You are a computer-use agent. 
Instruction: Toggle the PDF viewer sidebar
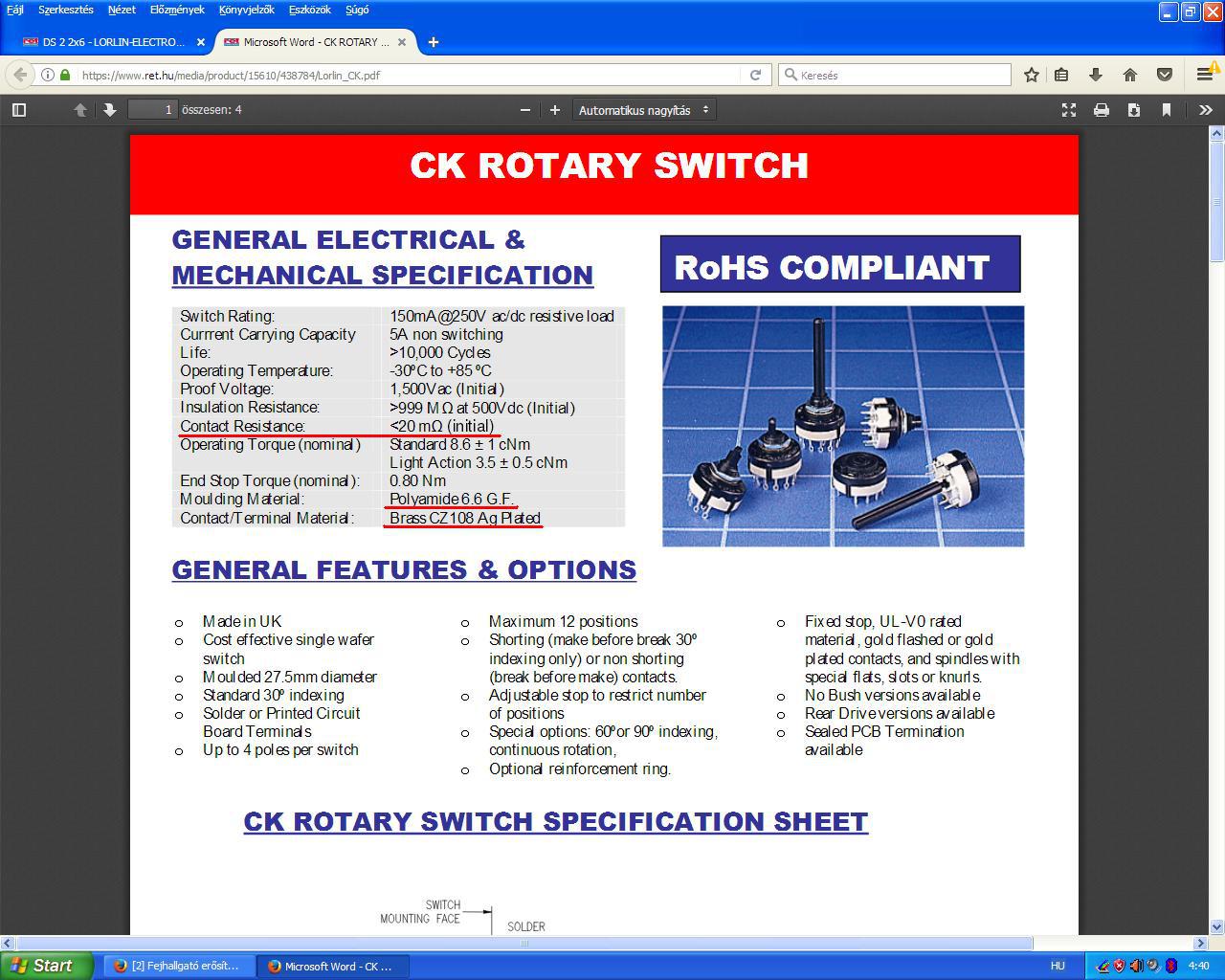pos(19,110)
